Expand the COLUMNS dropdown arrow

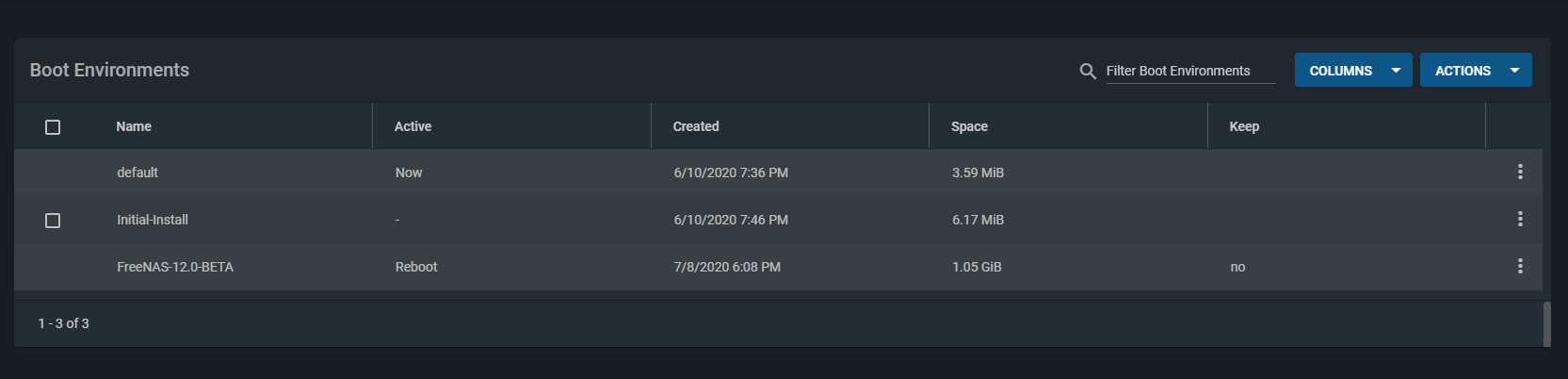[x=1396, y=71]
